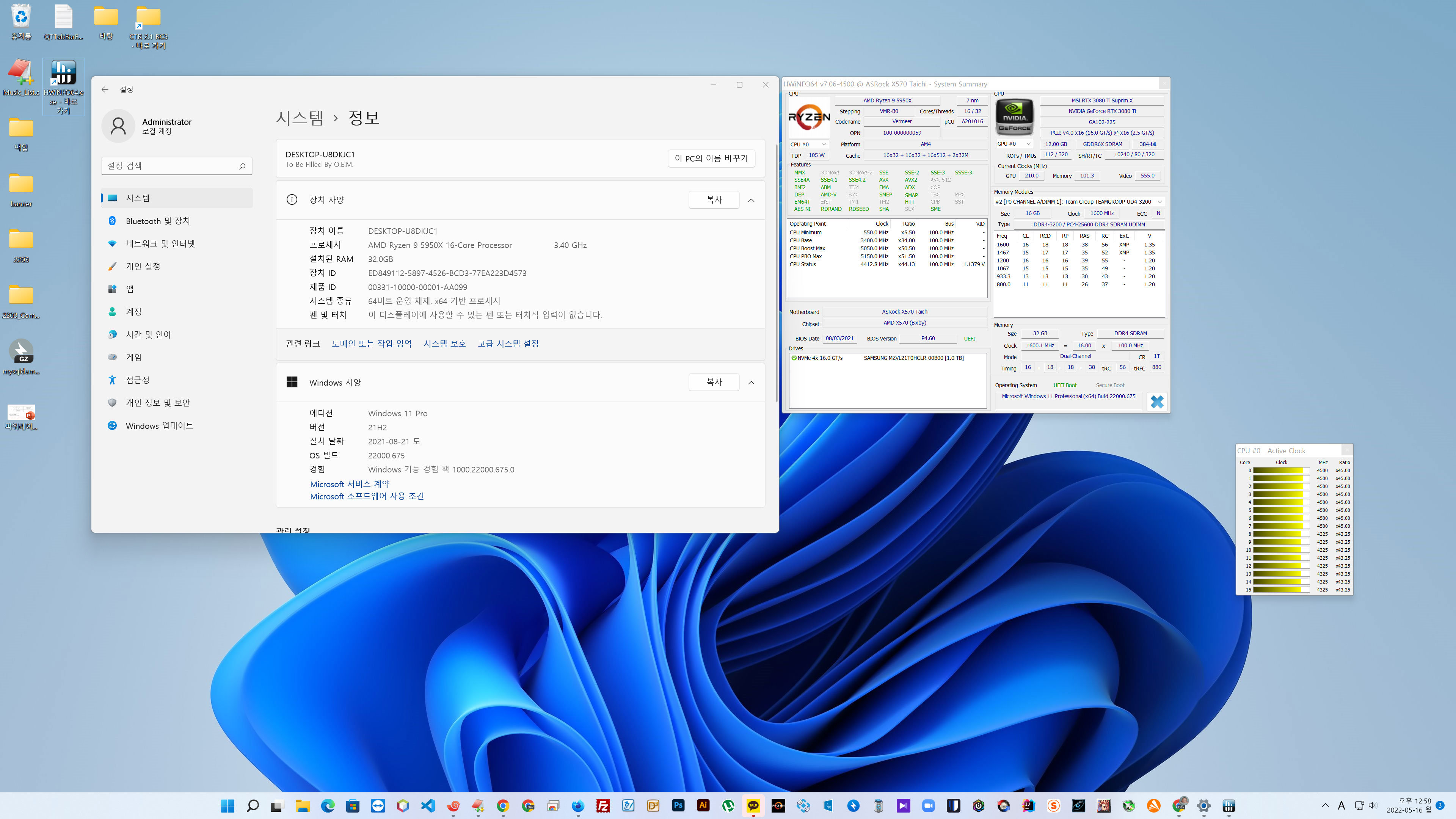Viewport: 1456px width, 819px height.
Task: Open File Explorer from taskbar
Action: pyautogui.click(x=303, y=806)
